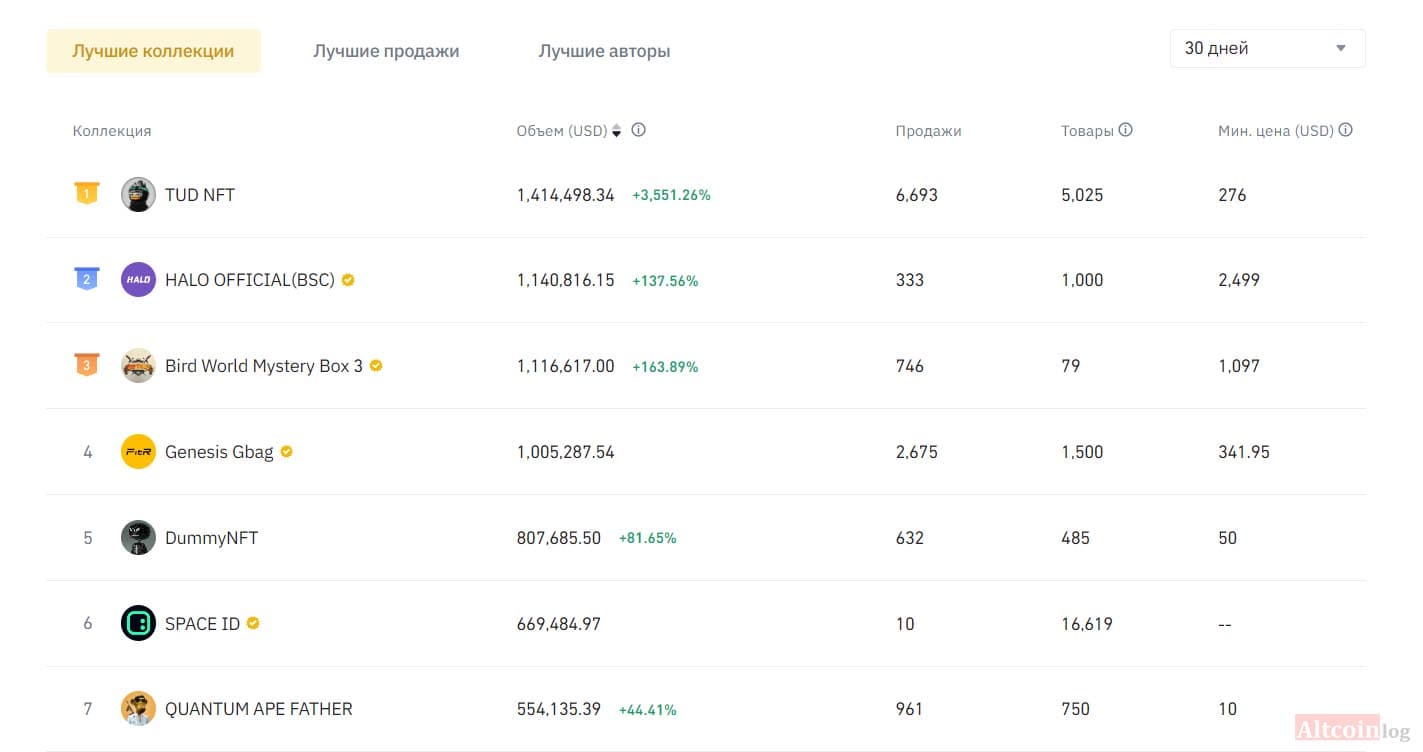The width and height of the screenshot is (1423, 752).
Task: Open the Bird World Mystery Box 3 avatar
Action: [138, 366]
